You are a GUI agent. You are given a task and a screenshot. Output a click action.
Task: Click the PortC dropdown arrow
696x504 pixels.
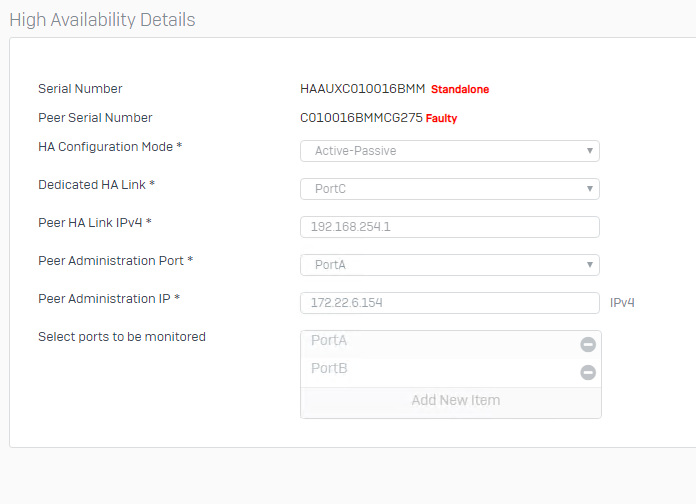[x=590, y=188]
